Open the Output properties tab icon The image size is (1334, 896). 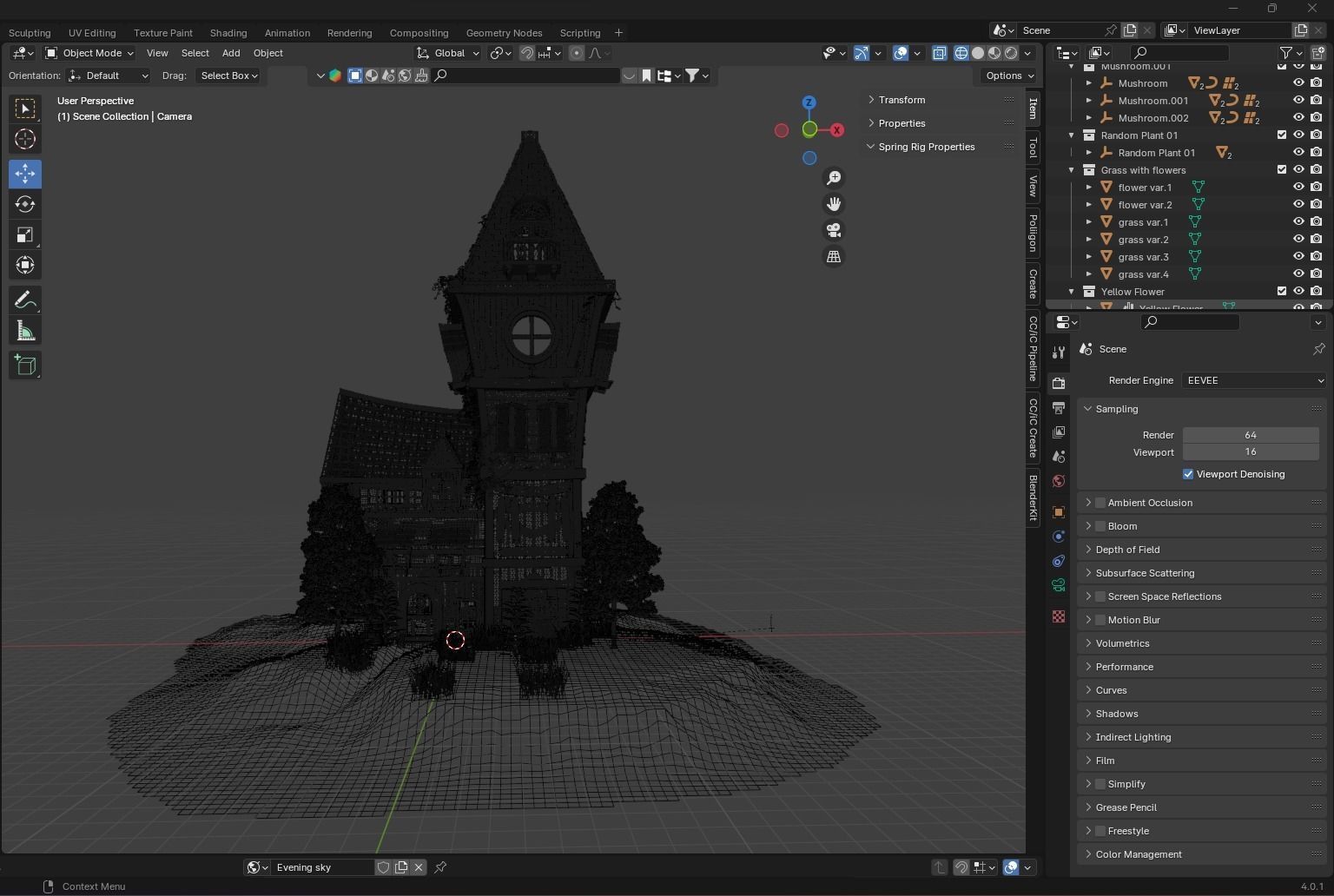coord(1059,407)
